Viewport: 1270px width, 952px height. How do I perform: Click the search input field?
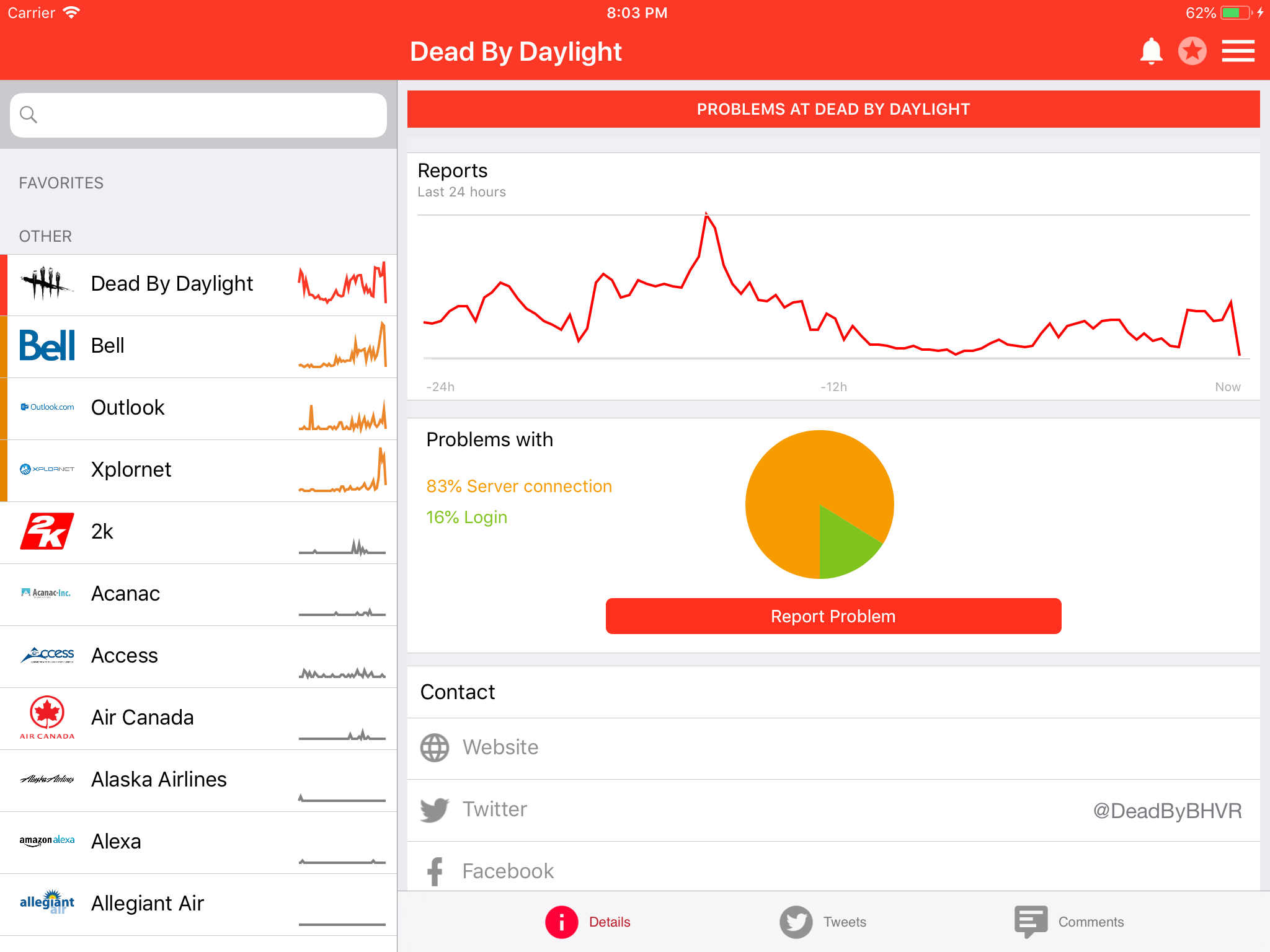point(198,115)
